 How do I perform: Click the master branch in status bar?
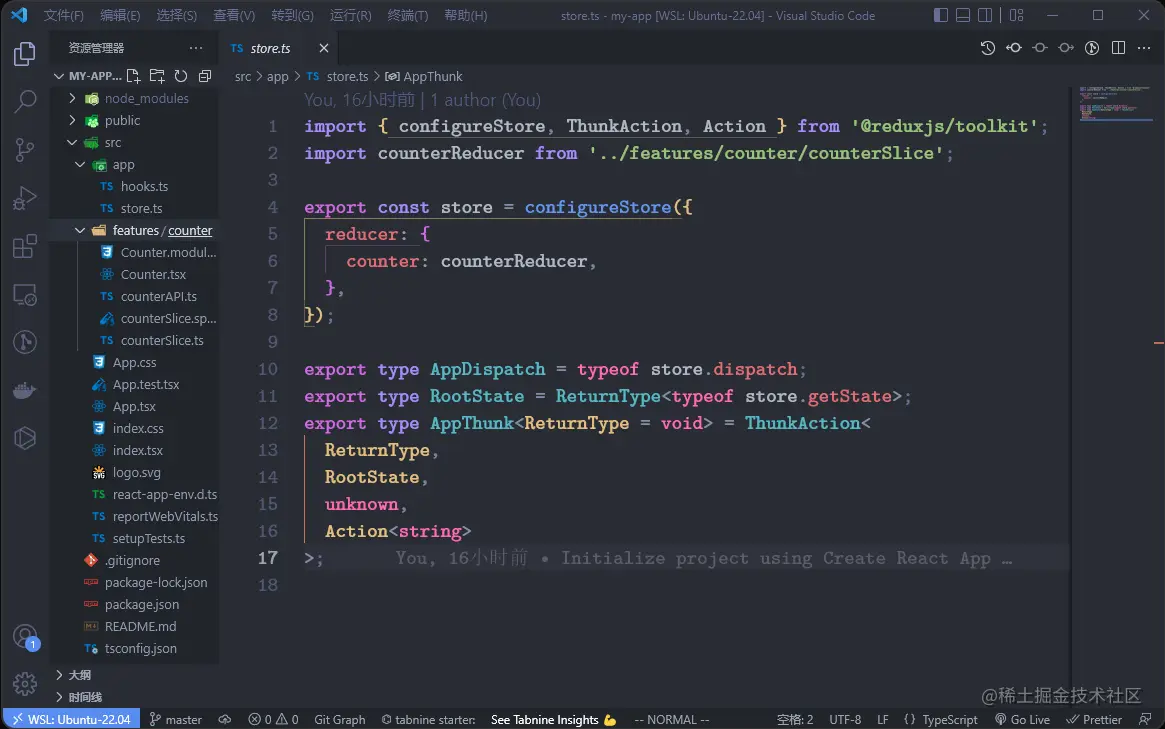pyautogui.click(x=176, y=719)
